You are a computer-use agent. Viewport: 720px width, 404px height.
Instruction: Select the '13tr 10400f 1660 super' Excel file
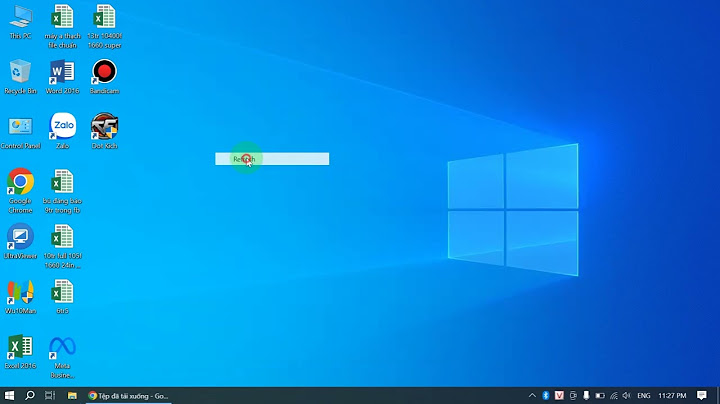105,26
